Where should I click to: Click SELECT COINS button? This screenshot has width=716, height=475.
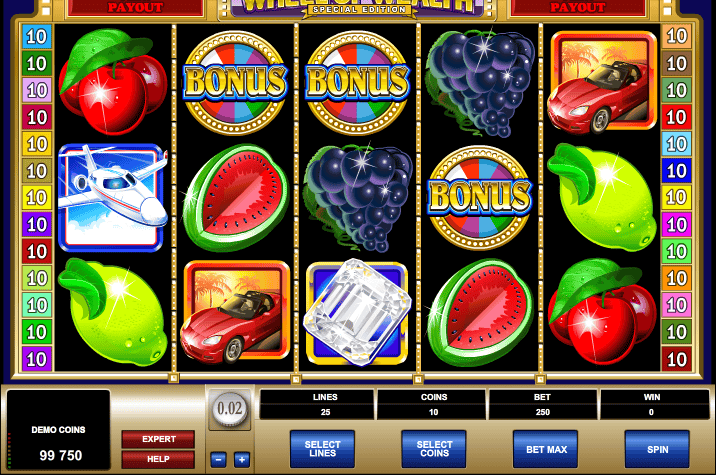(434, 449)
